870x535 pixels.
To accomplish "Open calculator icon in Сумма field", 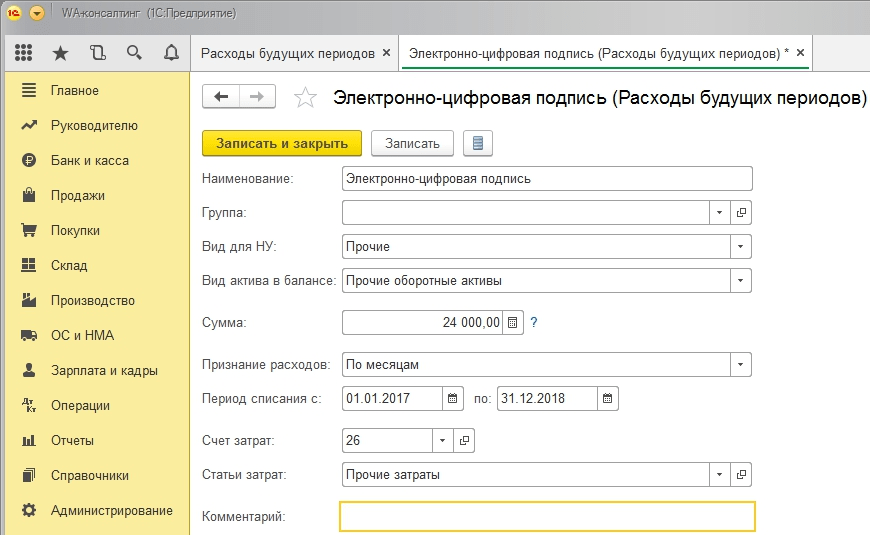I will (x=513, y=322).
